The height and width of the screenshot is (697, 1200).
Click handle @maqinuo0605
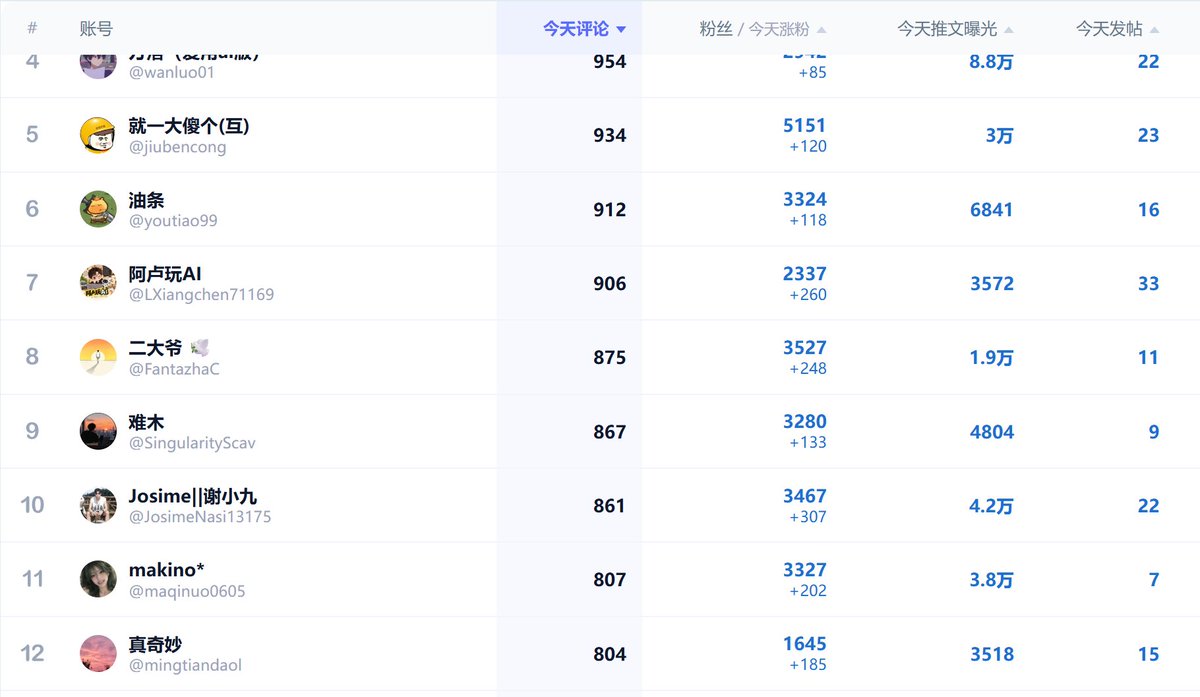point(187,591)
